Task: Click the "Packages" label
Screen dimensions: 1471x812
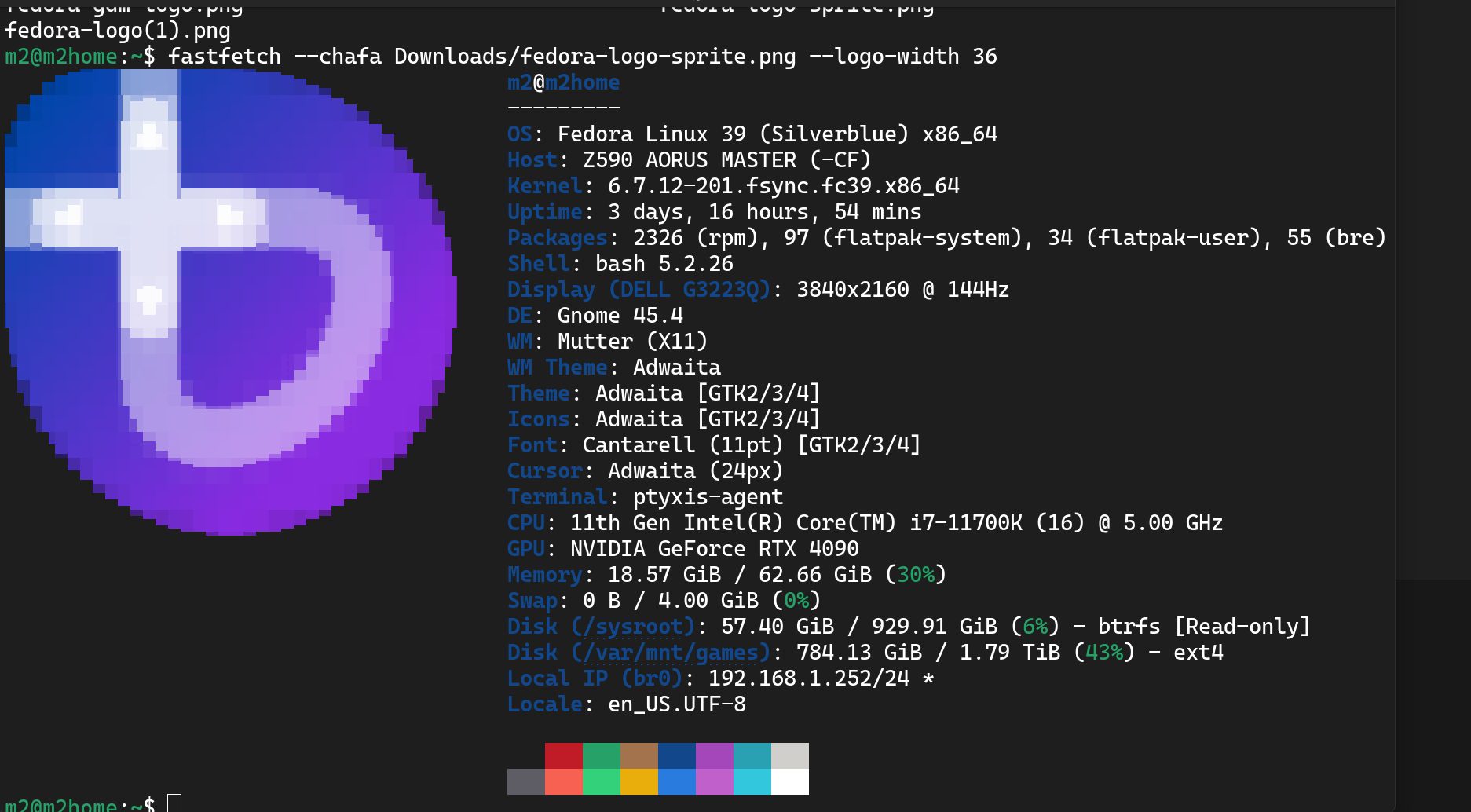Action: (x=558, y=238)
